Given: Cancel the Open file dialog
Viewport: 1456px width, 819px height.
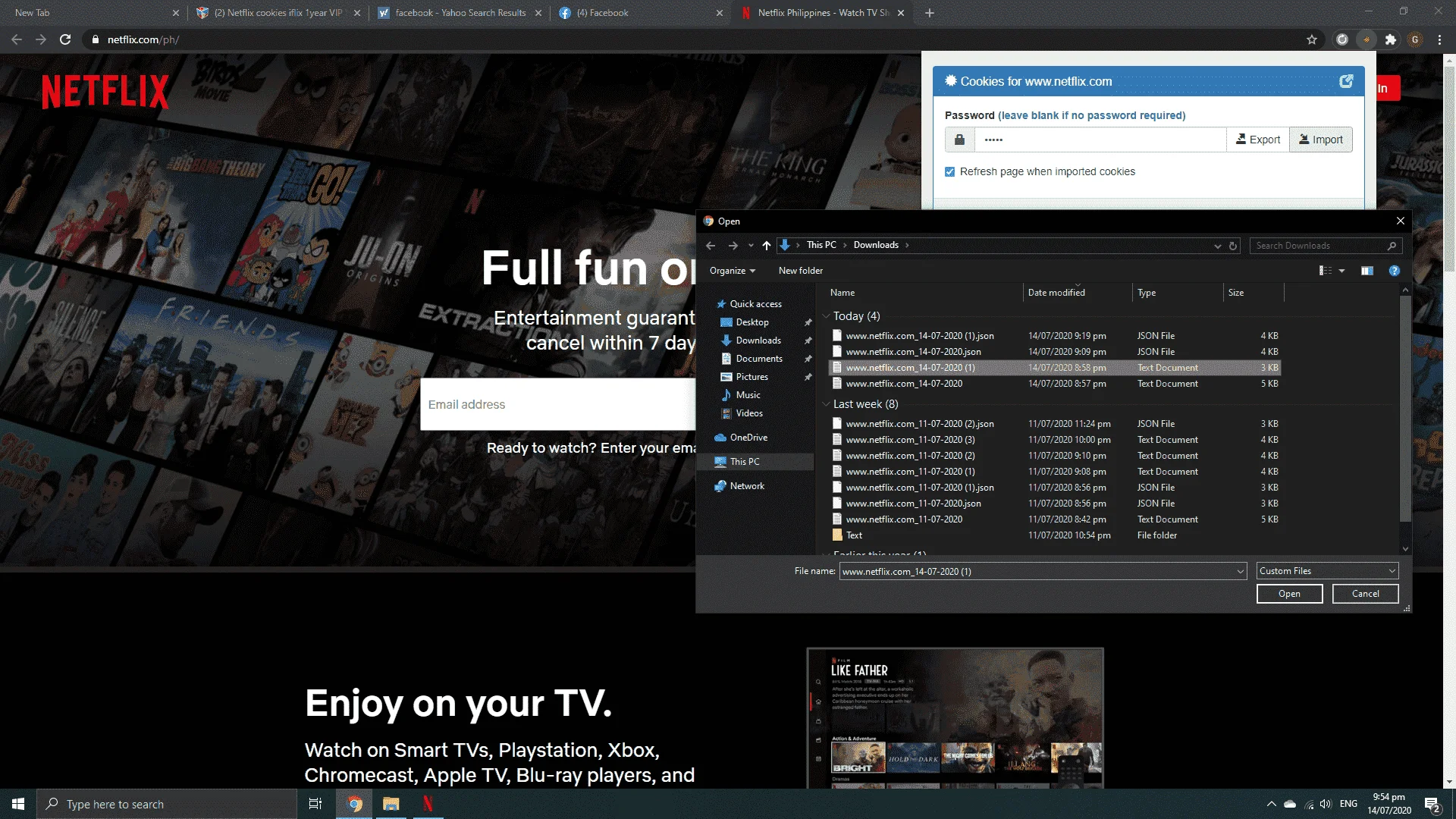Looking at the screenshot, I should (1366, 594).
